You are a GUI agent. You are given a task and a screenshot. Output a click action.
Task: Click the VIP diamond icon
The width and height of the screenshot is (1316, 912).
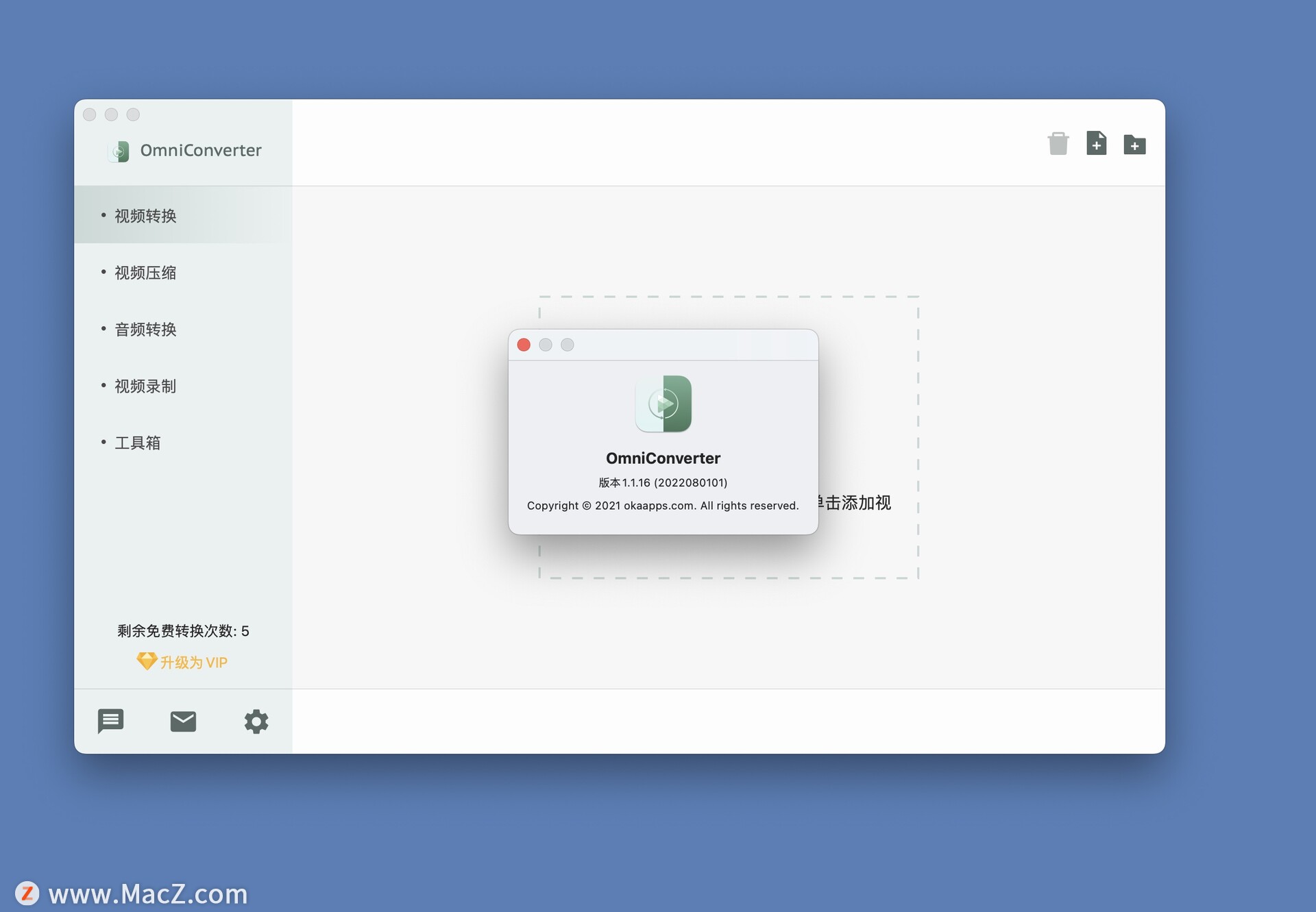(x=147, y=661)
